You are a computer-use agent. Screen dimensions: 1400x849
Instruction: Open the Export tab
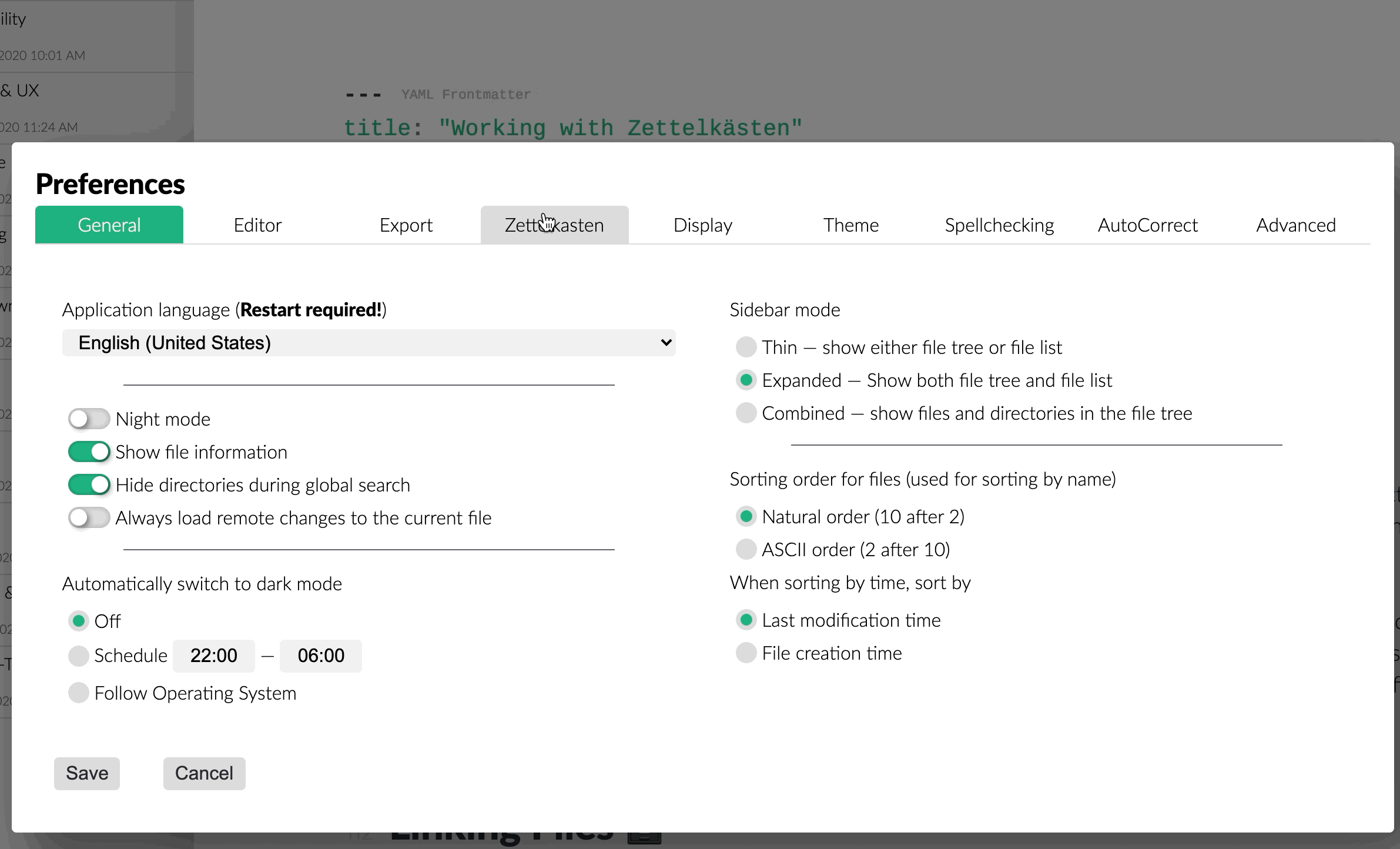pos(406,225)
